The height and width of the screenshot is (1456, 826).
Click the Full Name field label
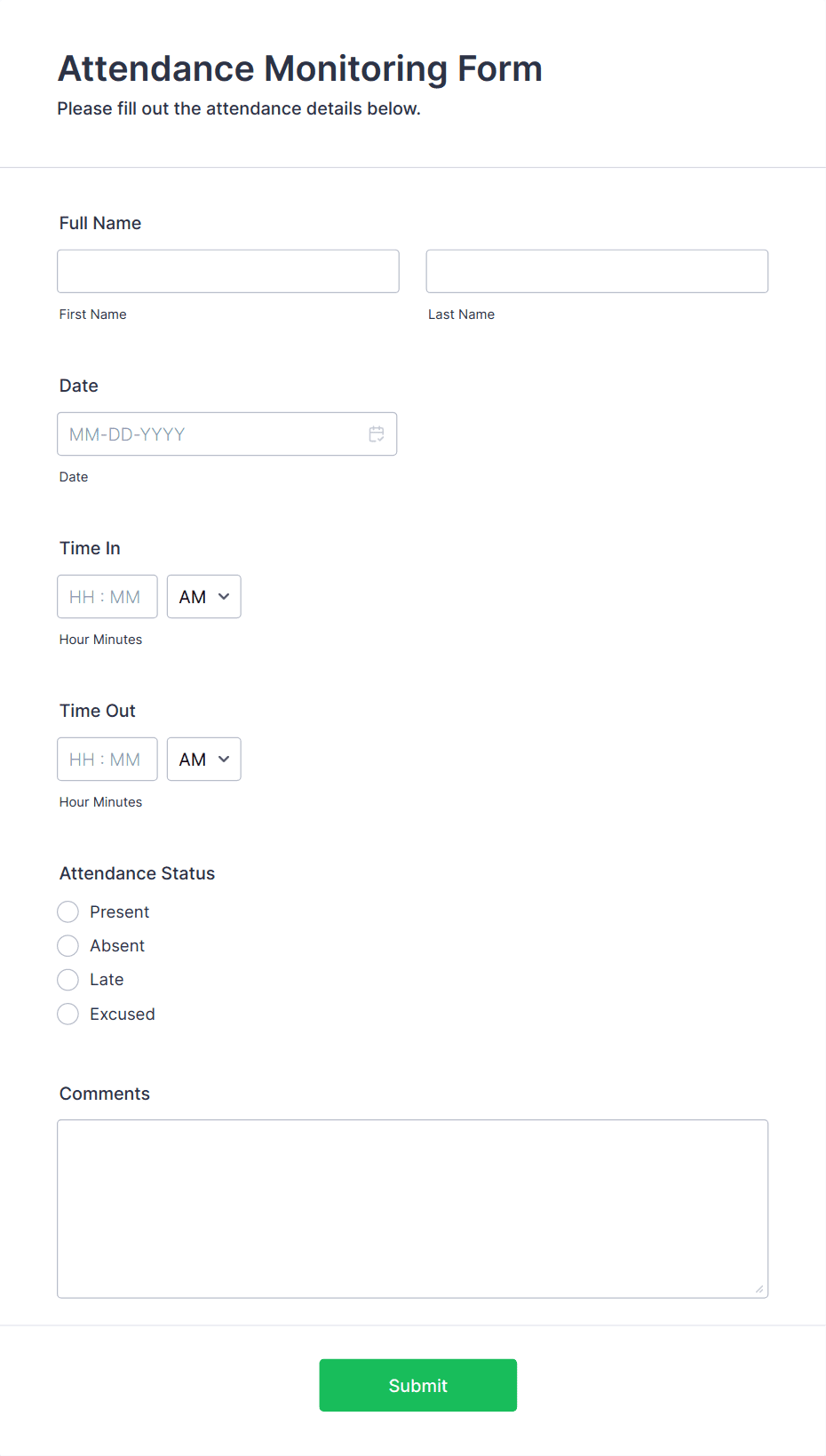pos(100,223)
